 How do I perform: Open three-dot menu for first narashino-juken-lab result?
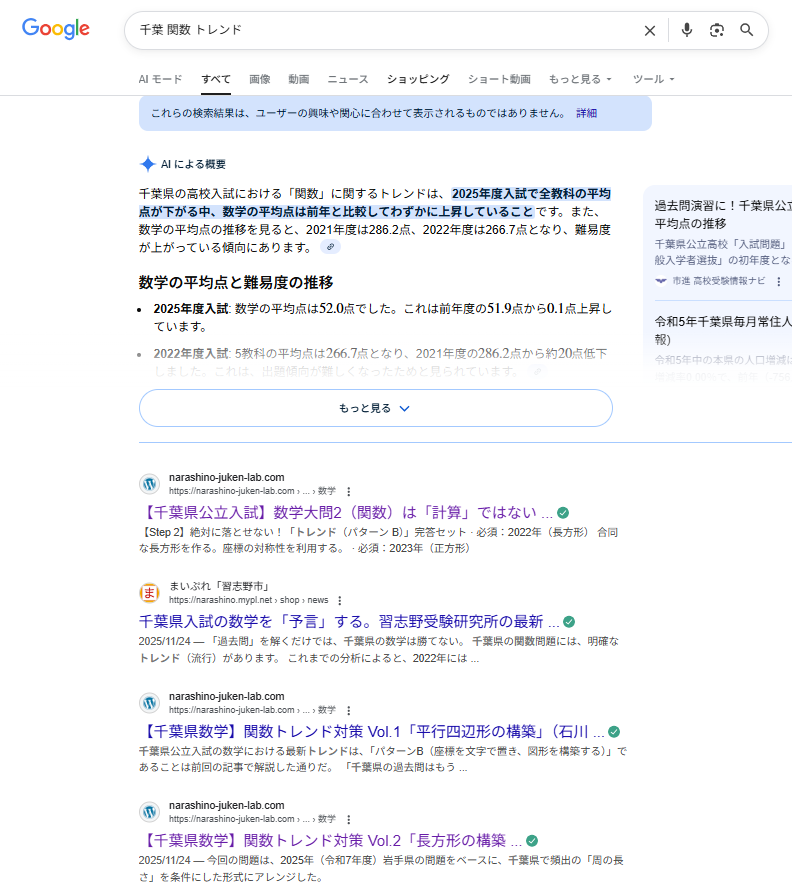349,492
